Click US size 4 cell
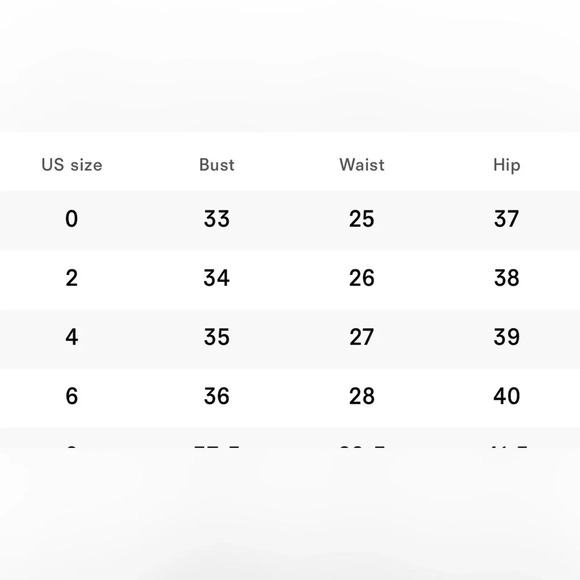 (72, 337)
